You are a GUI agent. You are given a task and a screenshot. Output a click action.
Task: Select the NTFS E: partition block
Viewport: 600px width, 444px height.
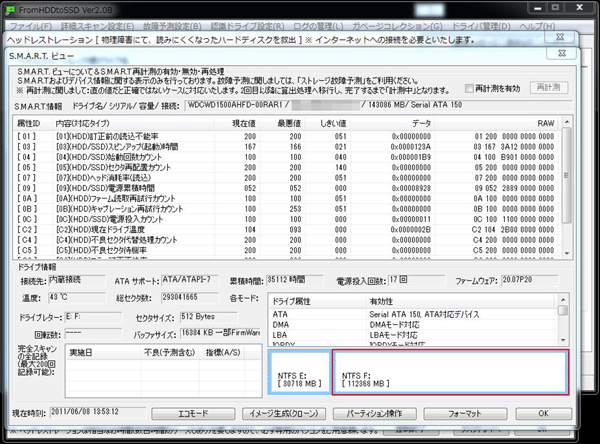pos(299,372)
